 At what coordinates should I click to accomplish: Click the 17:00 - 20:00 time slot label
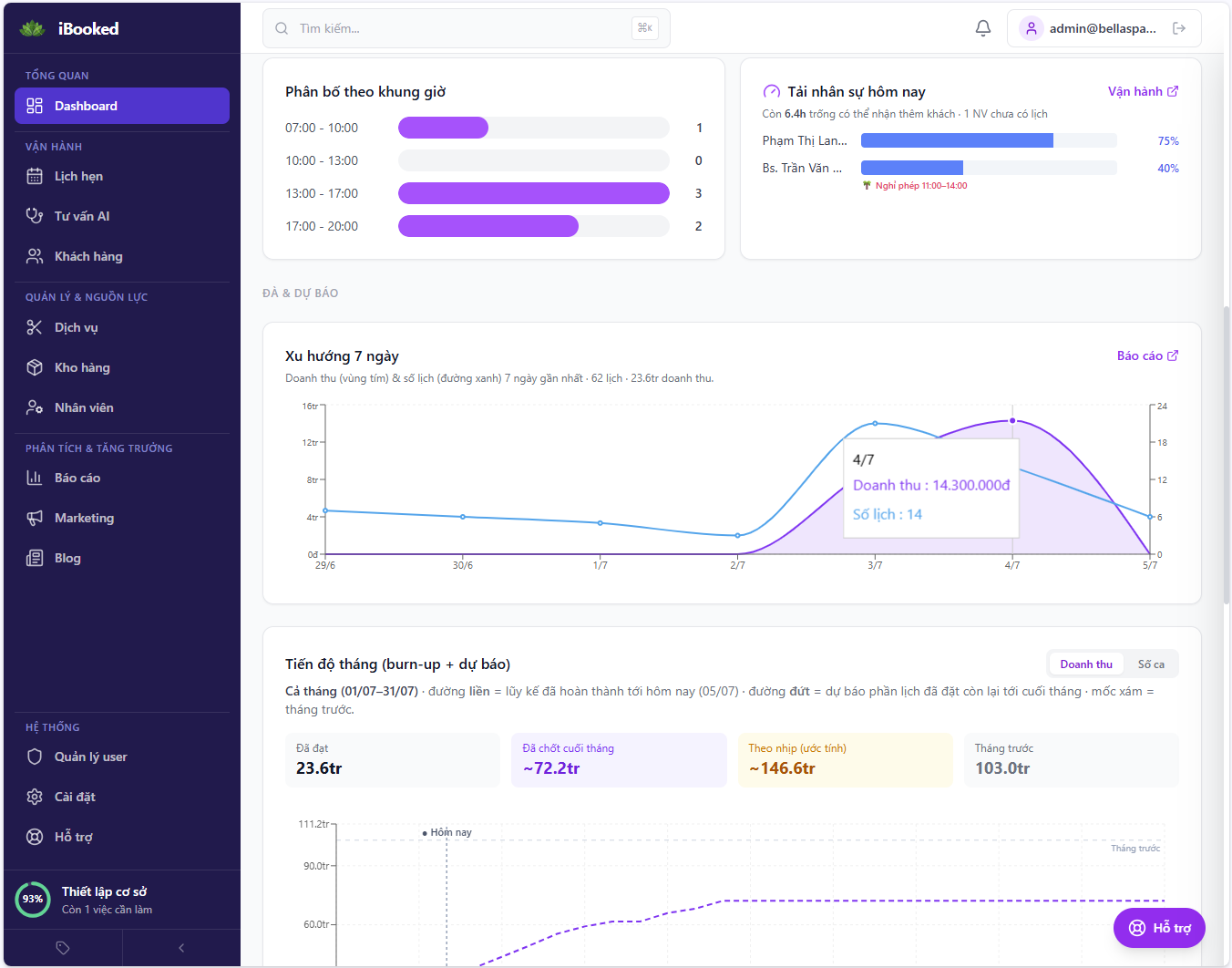click(322, 226)
